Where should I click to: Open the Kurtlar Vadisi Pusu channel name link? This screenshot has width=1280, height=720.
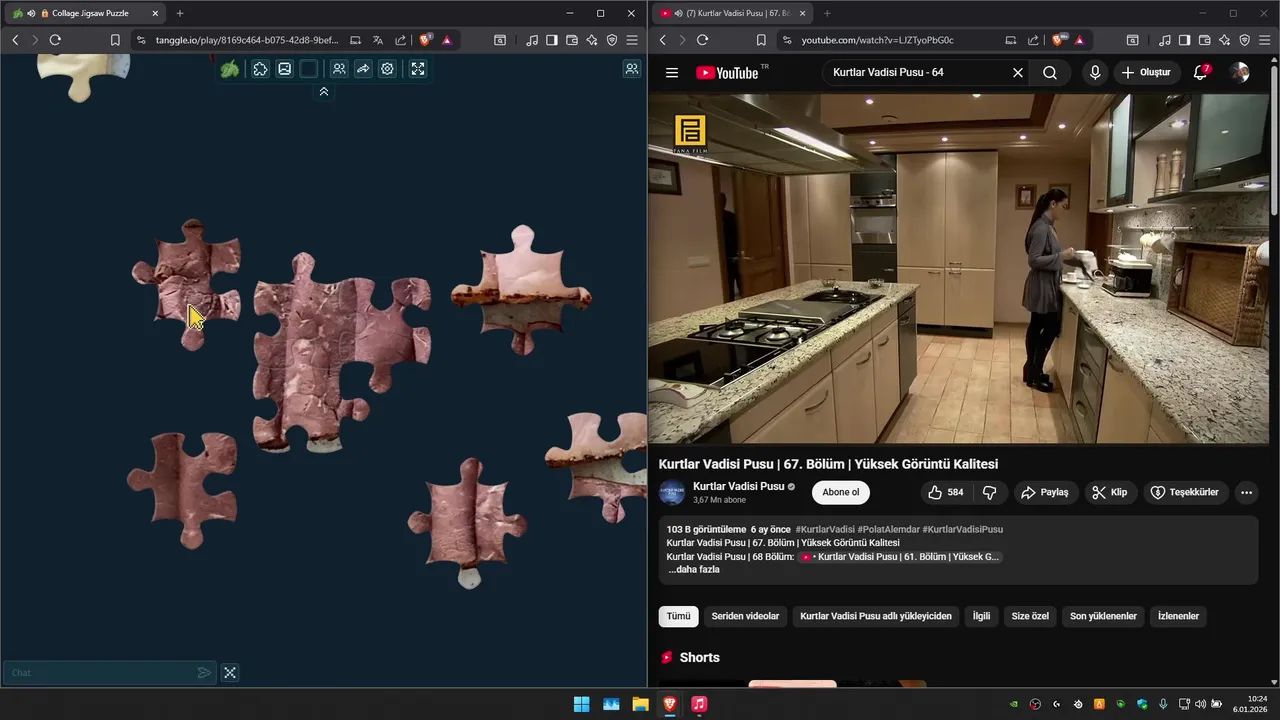pos(738,486)
